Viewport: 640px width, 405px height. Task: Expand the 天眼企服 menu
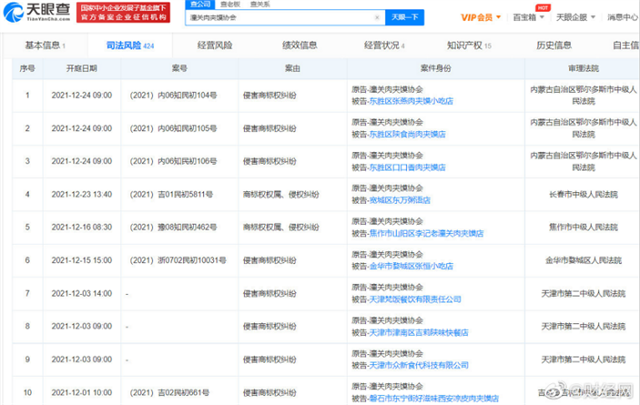(576, 18)
